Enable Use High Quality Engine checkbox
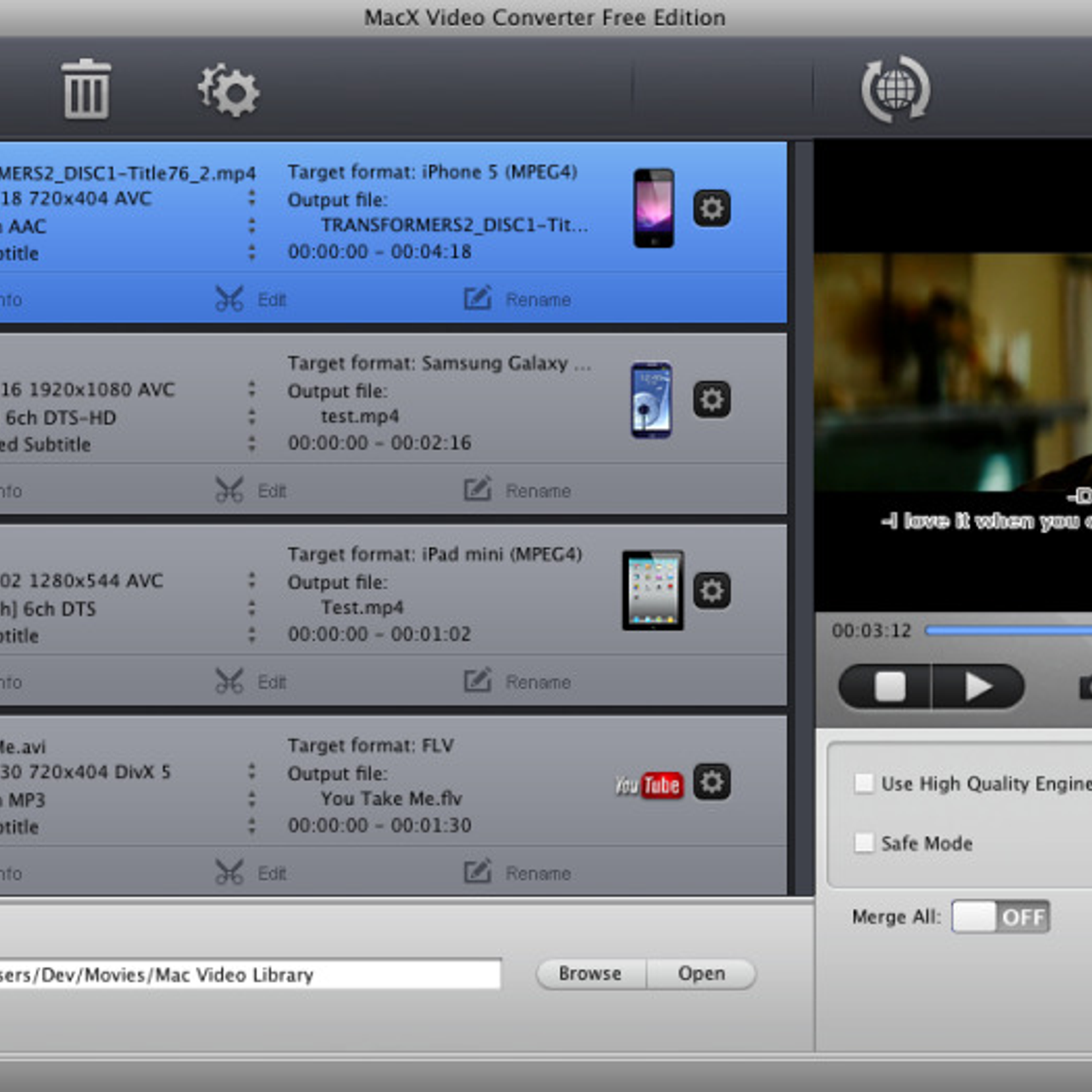 tap(864, 784)
